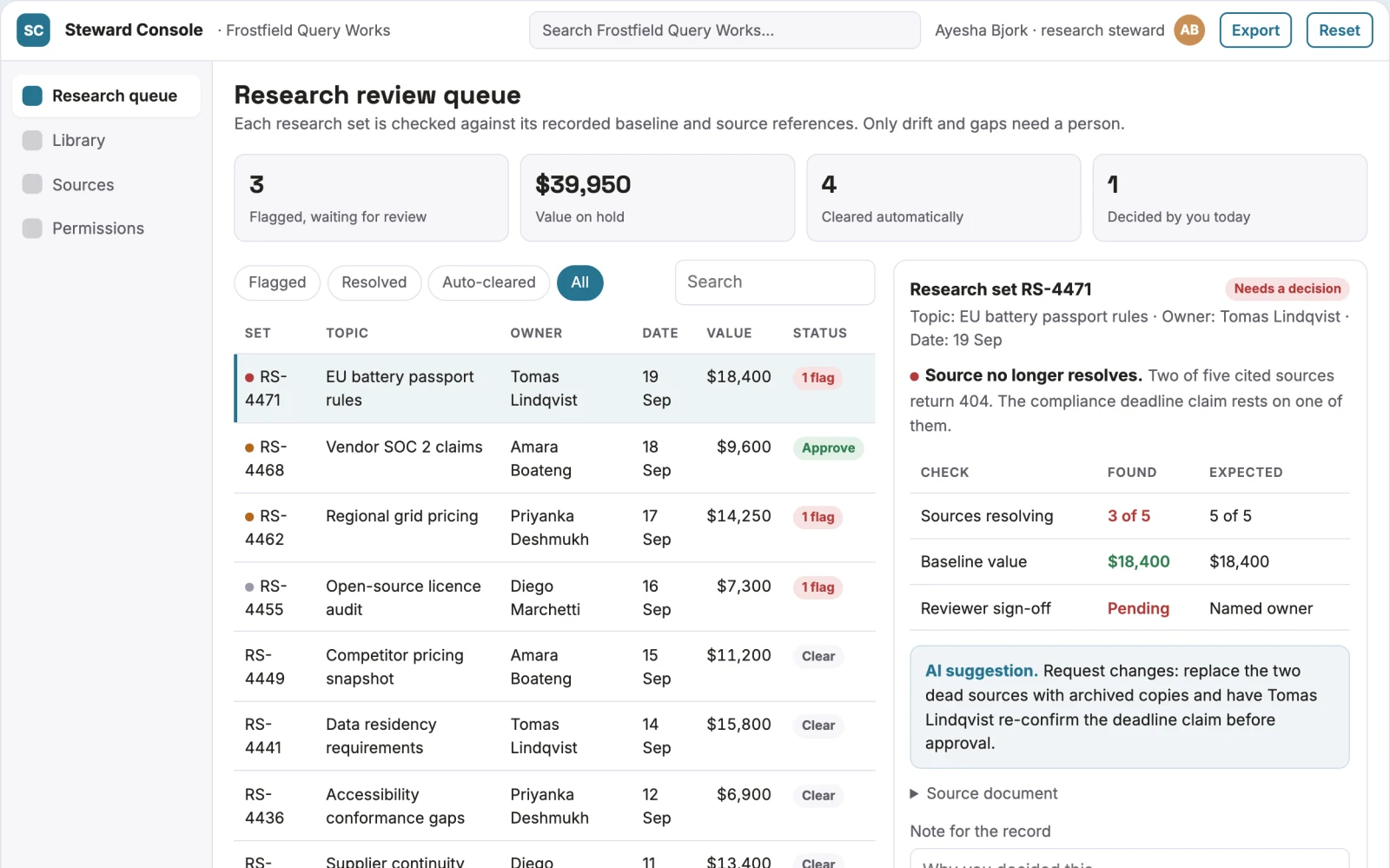The image size is (1390, 868).
Task: Click the SC Steward Console logo
Action: pos(33,30)
